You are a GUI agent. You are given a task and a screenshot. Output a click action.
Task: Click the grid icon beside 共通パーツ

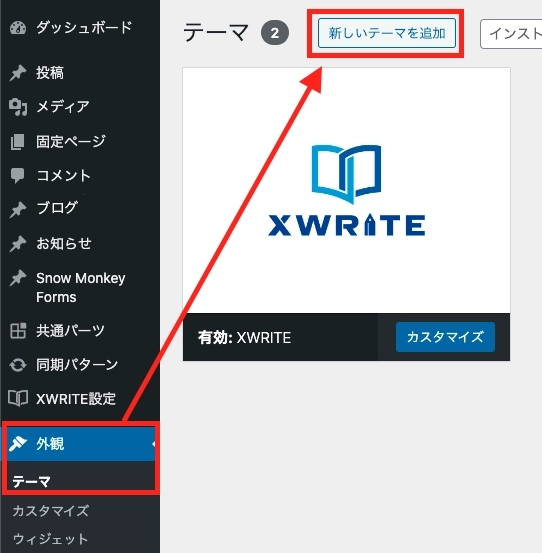pos(18,331)
